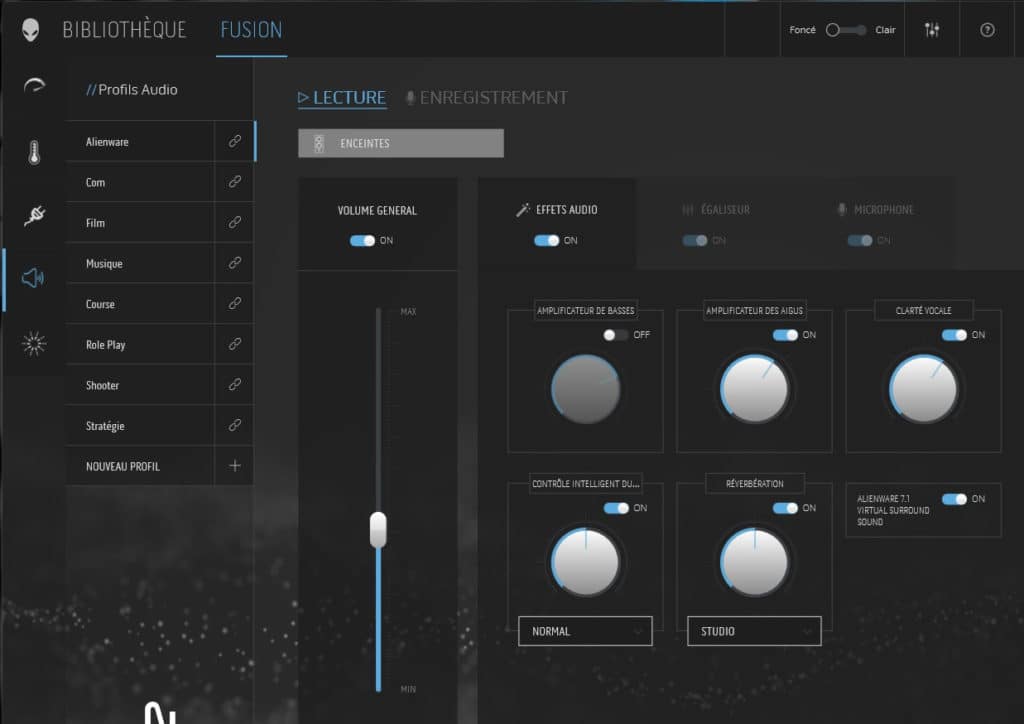Click the Réverbération knob
The height and width of the screenshot is (724, 1024).
[754, 562]
